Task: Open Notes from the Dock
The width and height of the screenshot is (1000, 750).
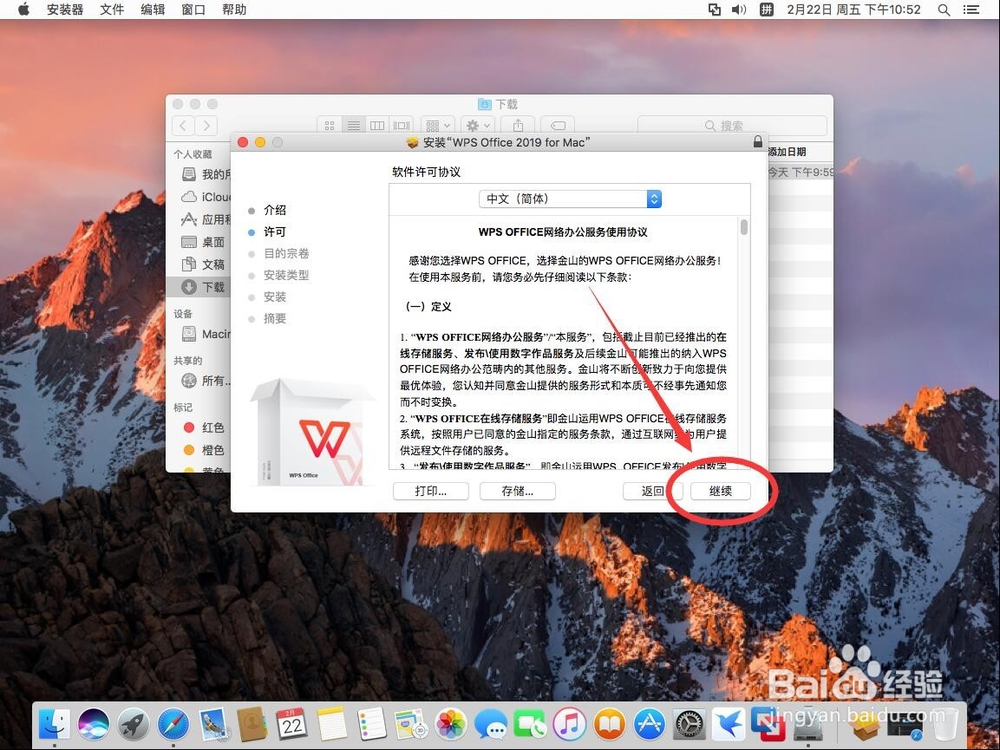Action: [x=332, y=724]
